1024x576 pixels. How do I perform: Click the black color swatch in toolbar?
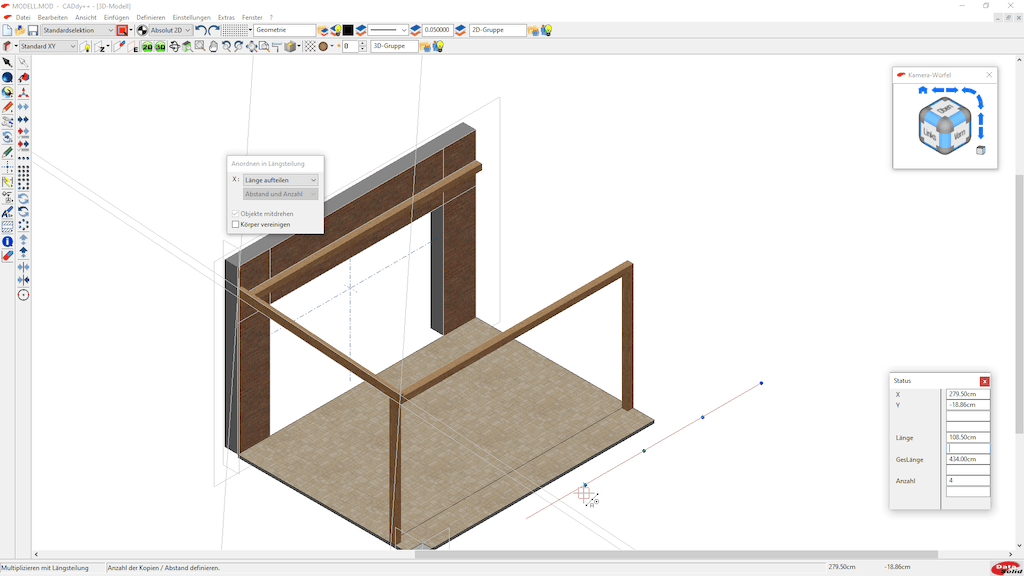348,30
